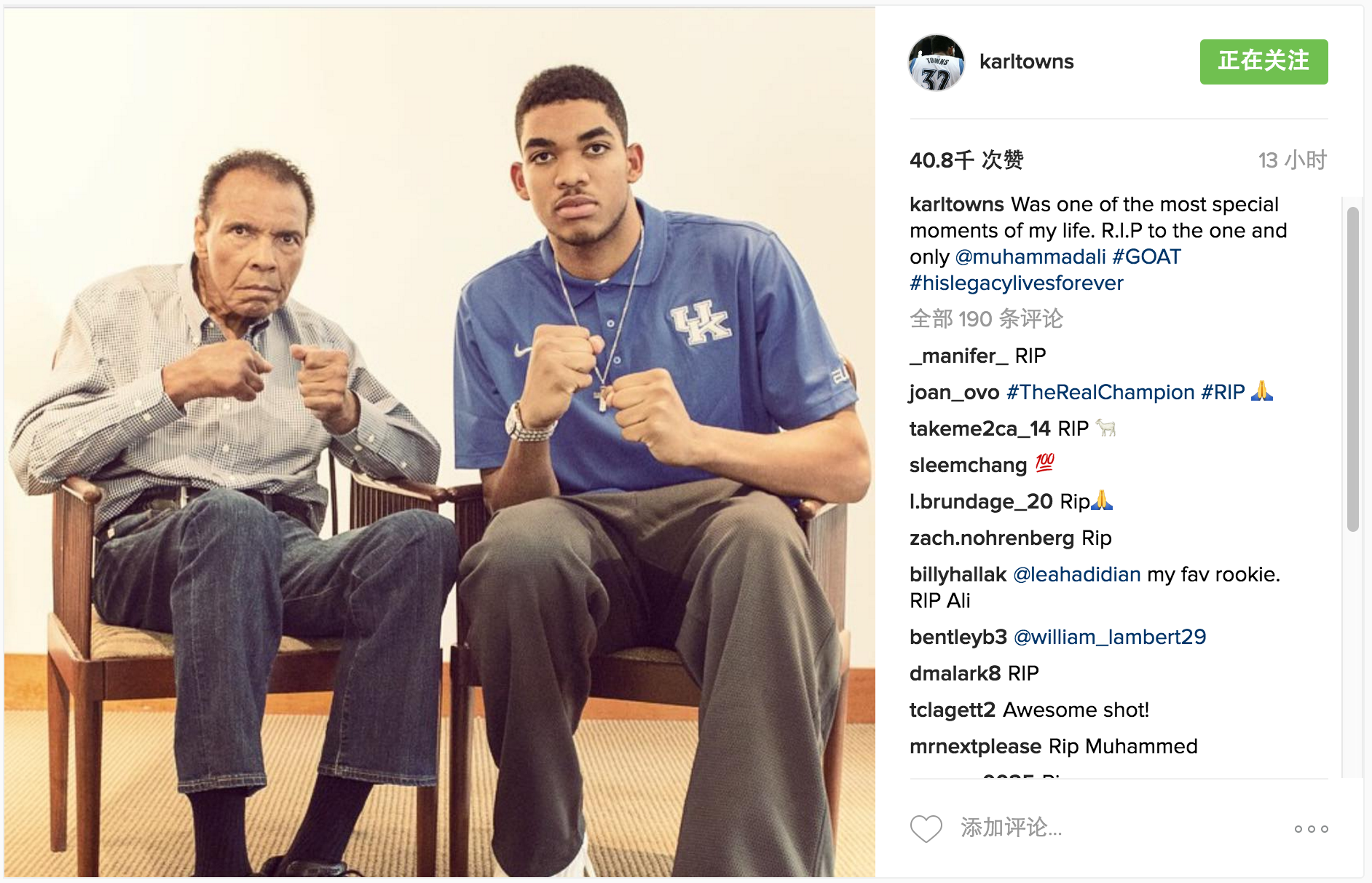Image resolution: width=1372 pixels, height=883 pixels.
Task: Open the karltowns profile avatar
Action: 936,63
